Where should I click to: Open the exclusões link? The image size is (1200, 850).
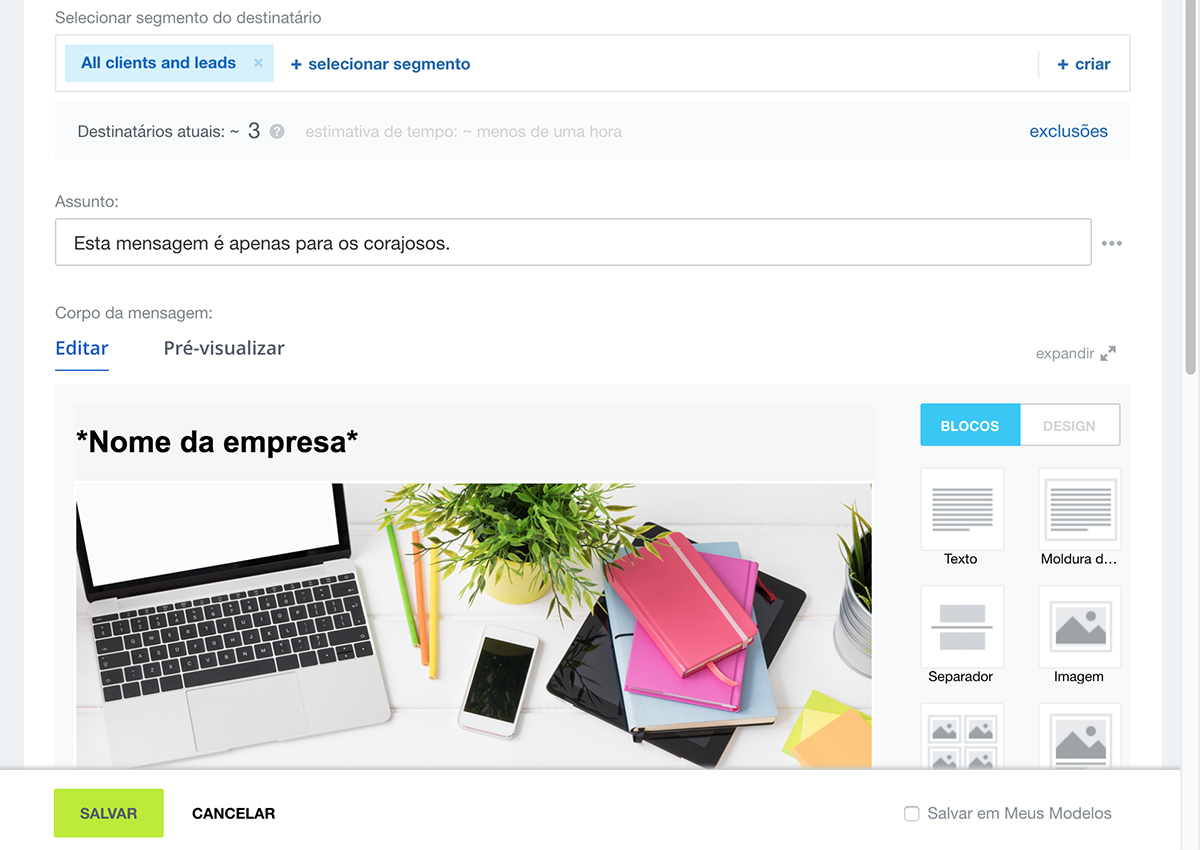coord(1068,131)
